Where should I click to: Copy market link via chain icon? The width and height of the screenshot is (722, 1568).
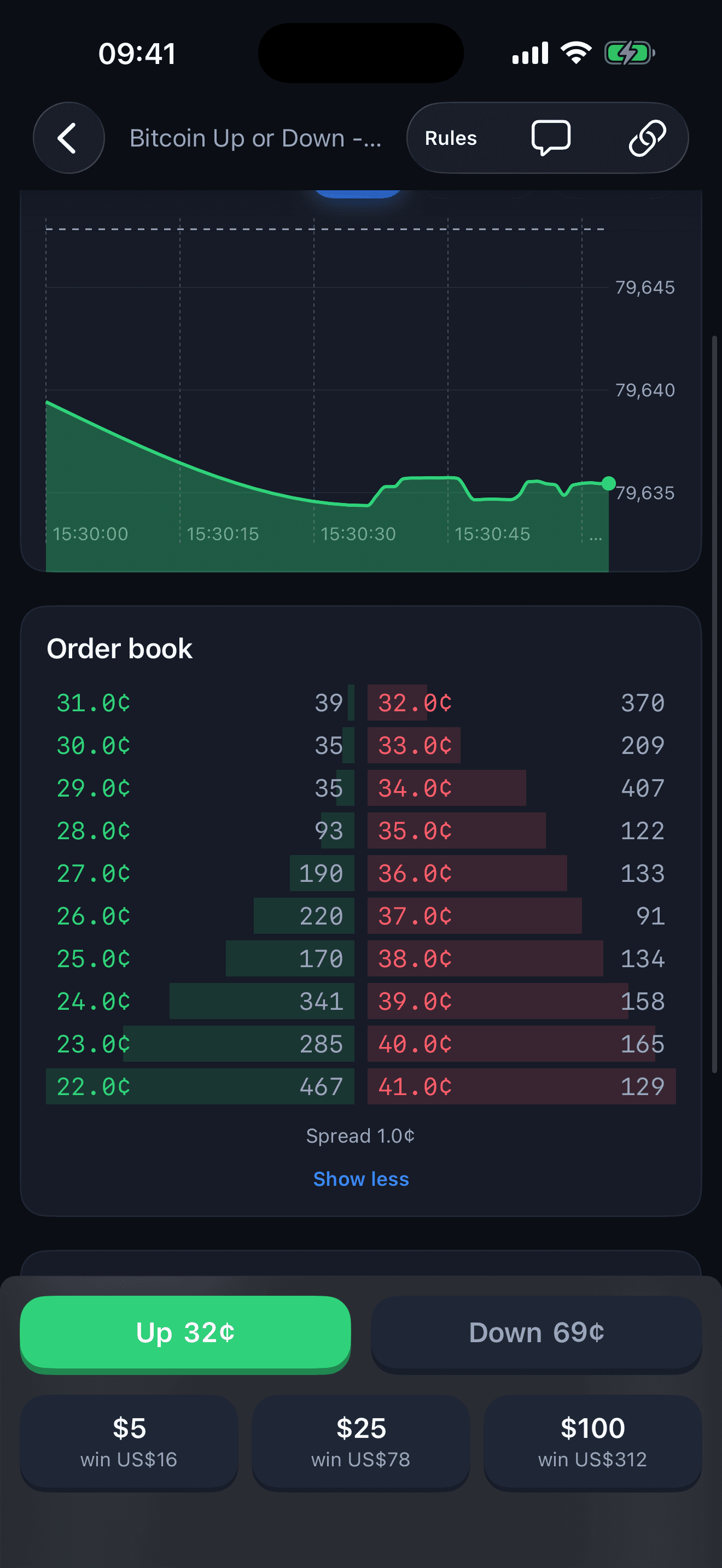647,138
